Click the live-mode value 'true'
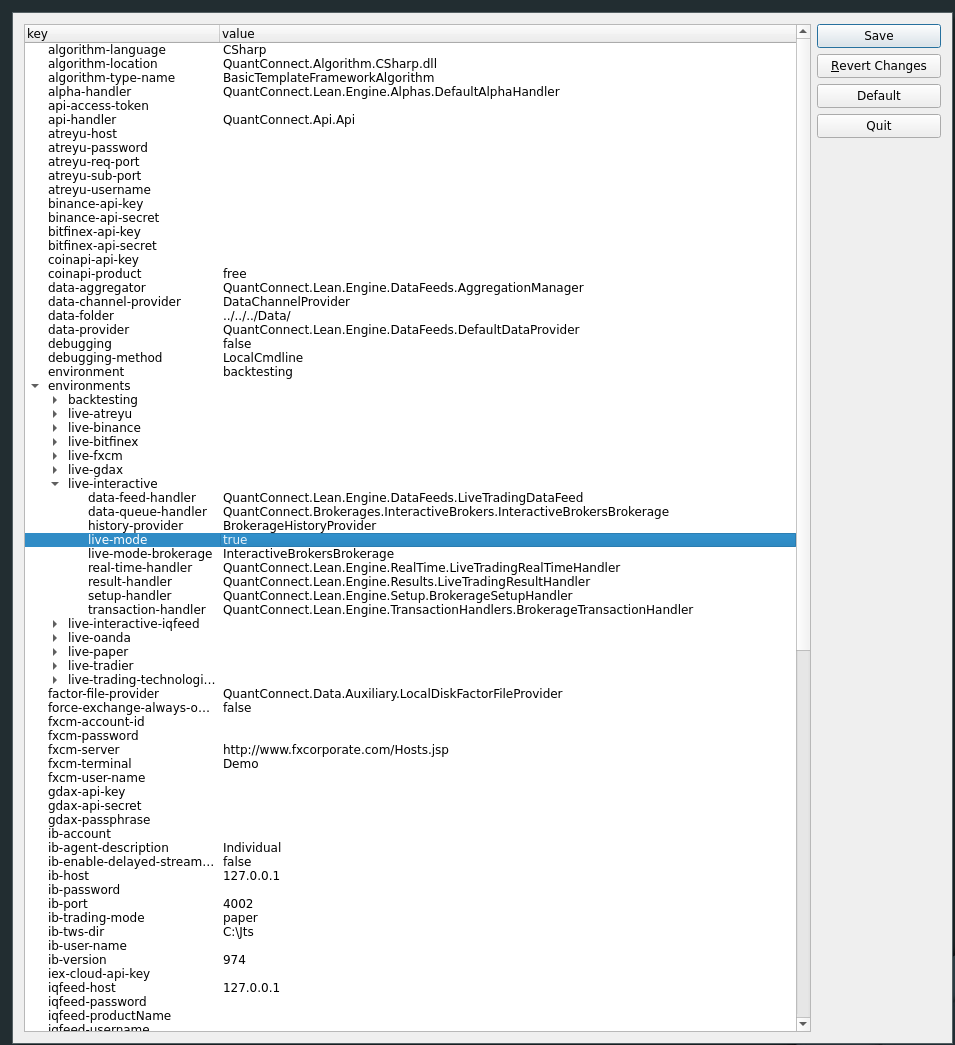The width and height of the screenshot is (955, 1045). tap(235, 540)
